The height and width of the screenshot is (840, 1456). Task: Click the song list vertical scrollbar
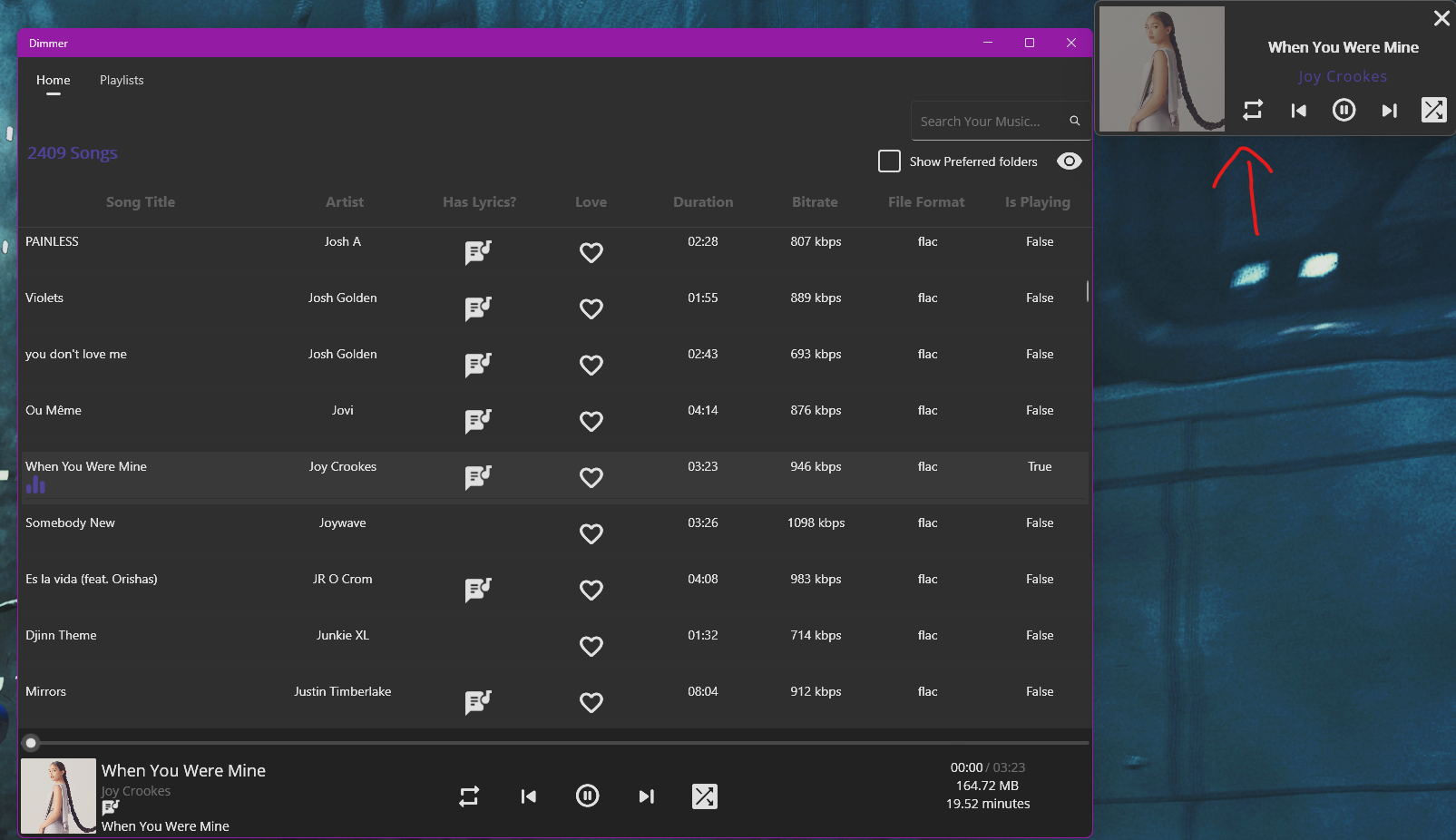pyautogui.click(x=1088, y=291)
